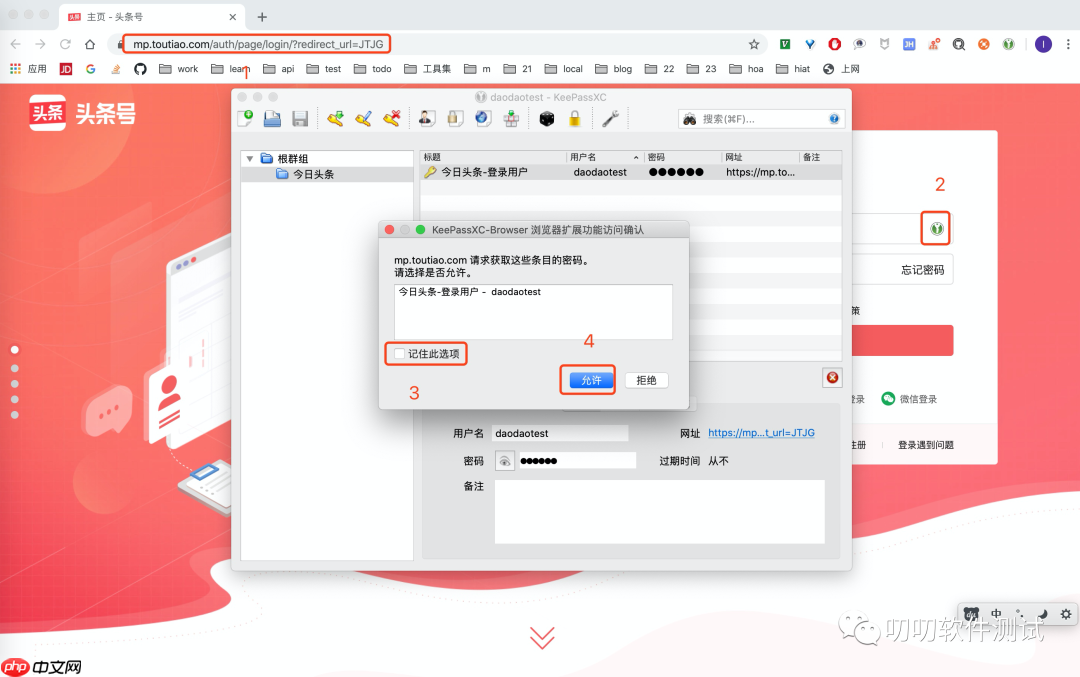The height and width of the screenshot is (677, 1080).
Task: Switch input method via the 中 menu bar icon
Action: pyautogui.click(x=995, y=612)
